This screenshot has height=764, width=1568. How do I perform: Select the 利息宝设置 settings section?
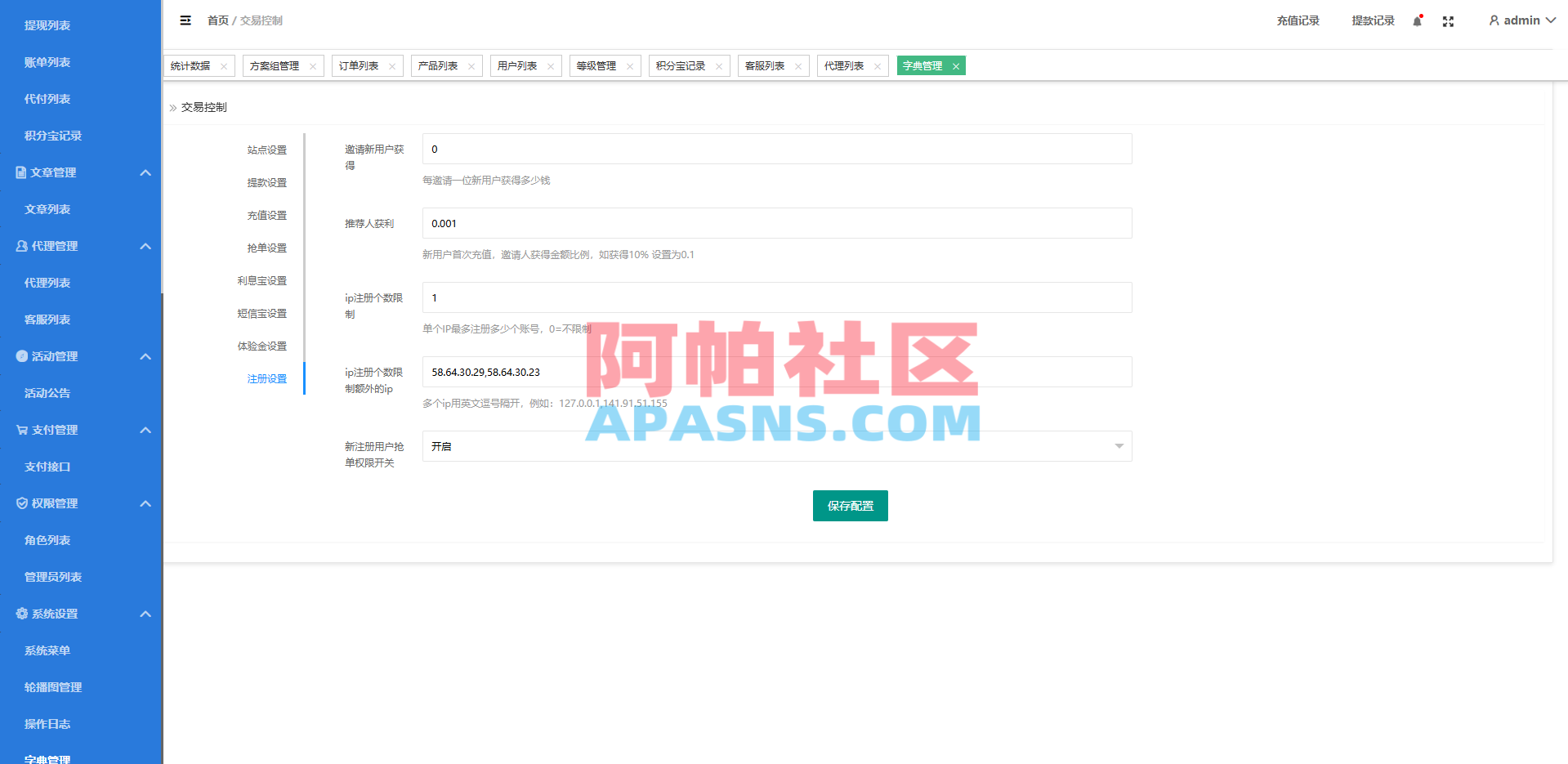point(262,281)
